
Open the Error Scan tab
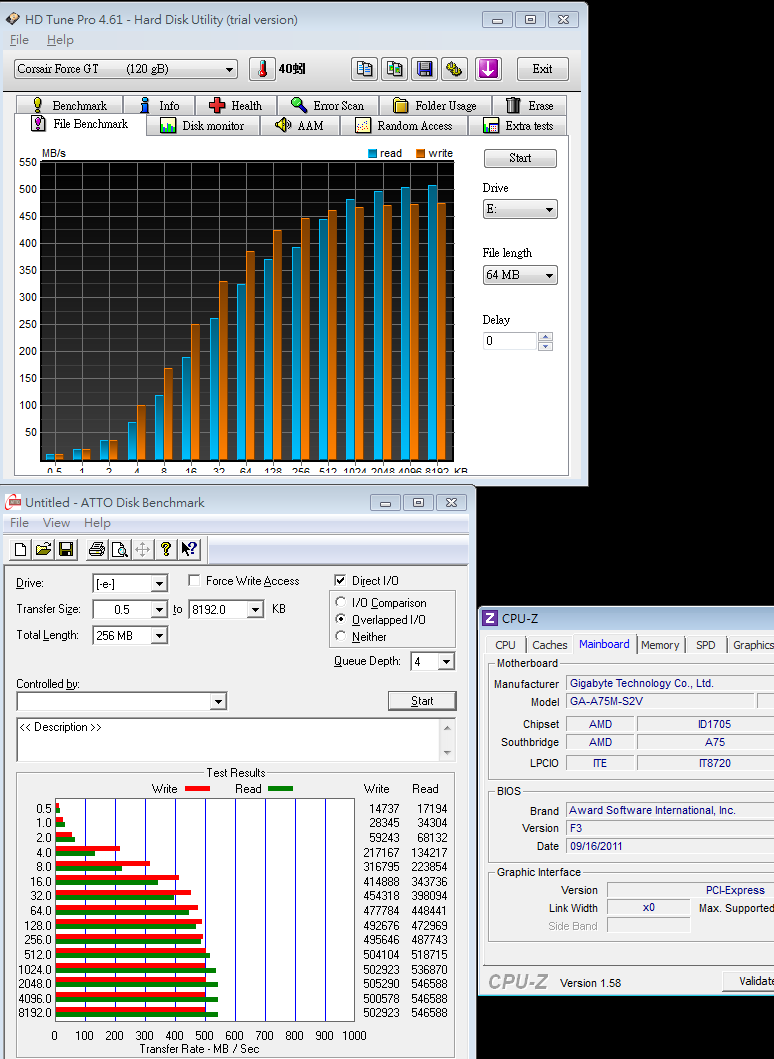(x=328, y=105)
